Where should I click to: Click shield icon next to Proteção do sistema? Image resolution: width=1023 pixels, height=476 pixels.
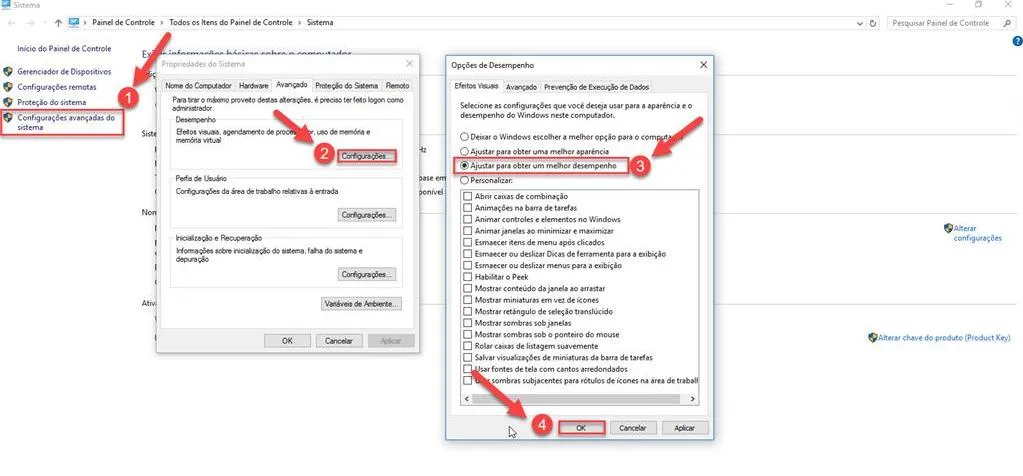8,102
